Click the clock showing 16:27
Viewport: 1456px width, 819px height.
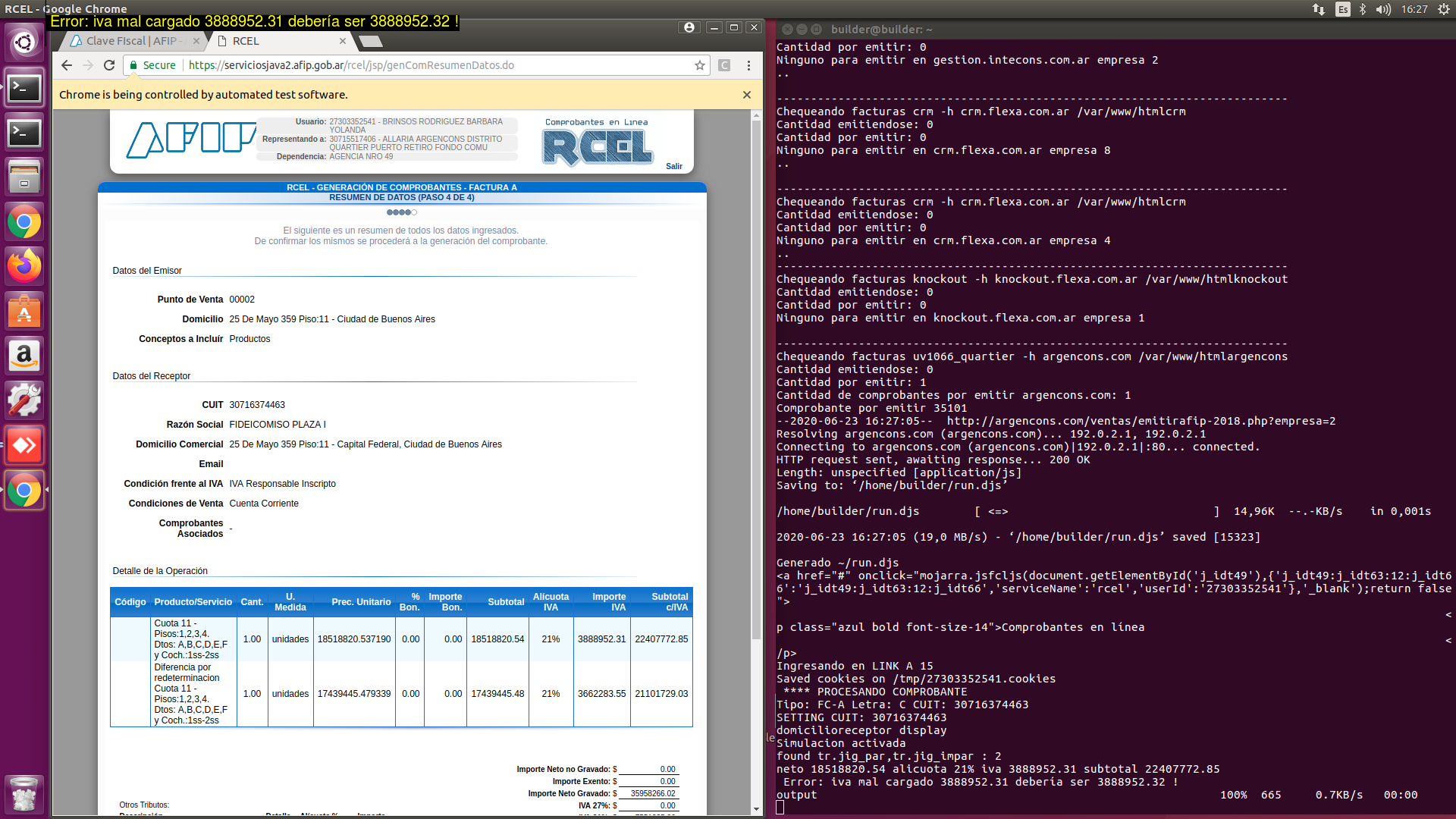[x=1414, y=9]
